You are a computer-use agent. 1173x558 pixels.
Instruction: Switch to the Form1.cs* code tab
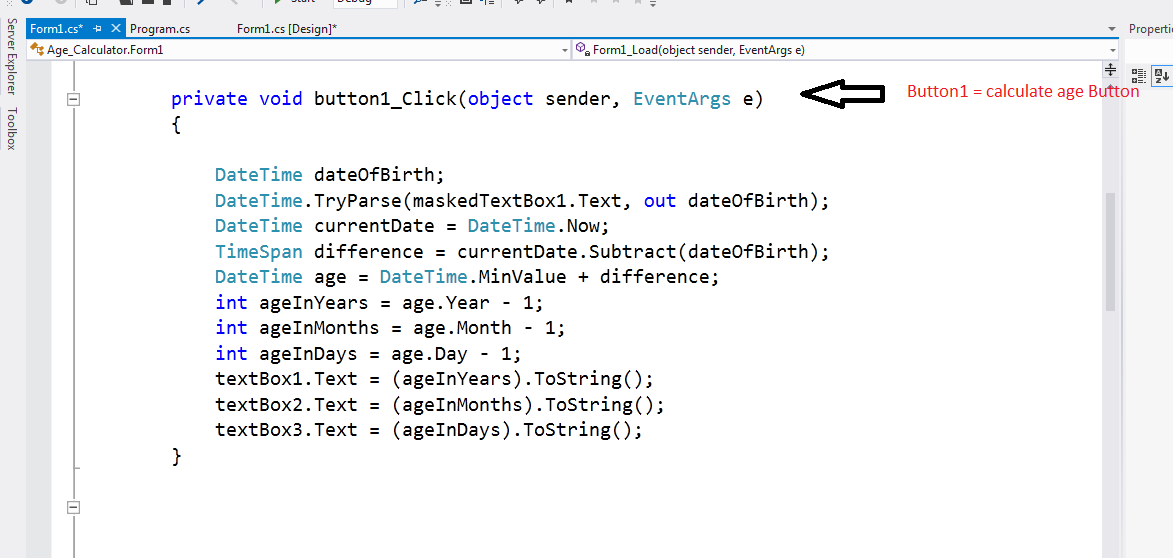[56, 28]
